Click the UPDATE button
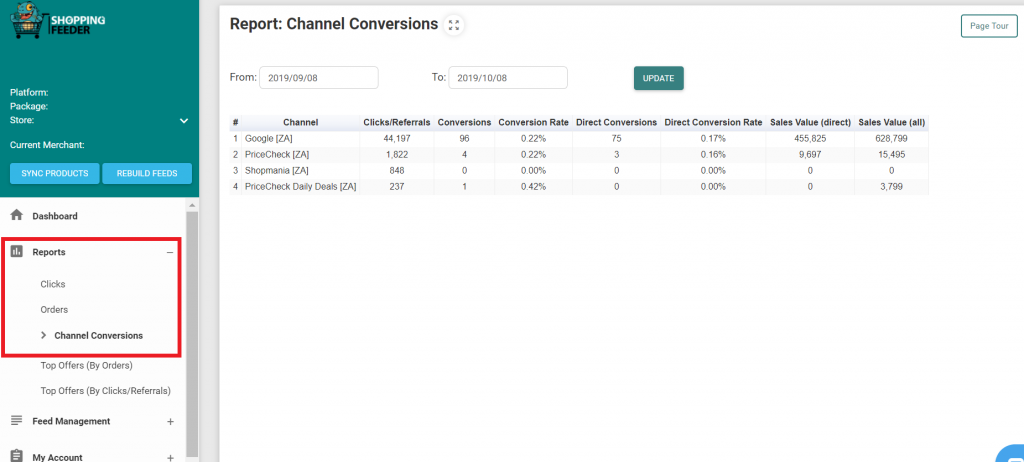Image resolution: width=1024 pixels, height=462 pixels. [658, 78]
